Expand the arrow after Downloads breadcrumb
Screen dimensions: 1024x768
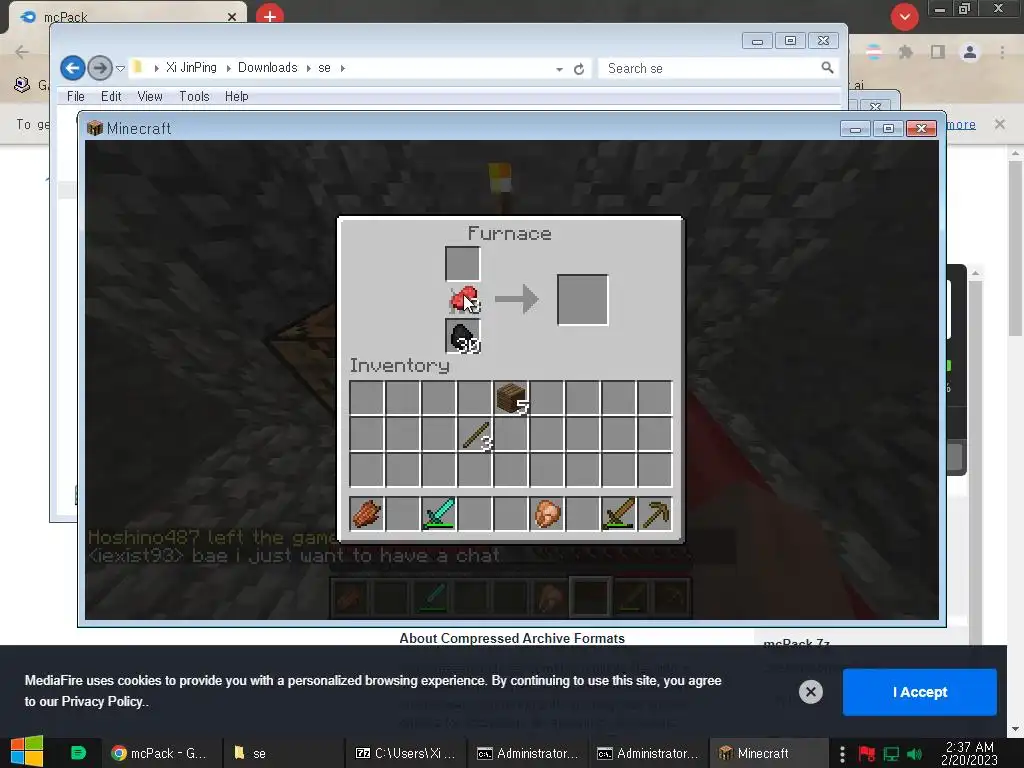coord(308,68)
